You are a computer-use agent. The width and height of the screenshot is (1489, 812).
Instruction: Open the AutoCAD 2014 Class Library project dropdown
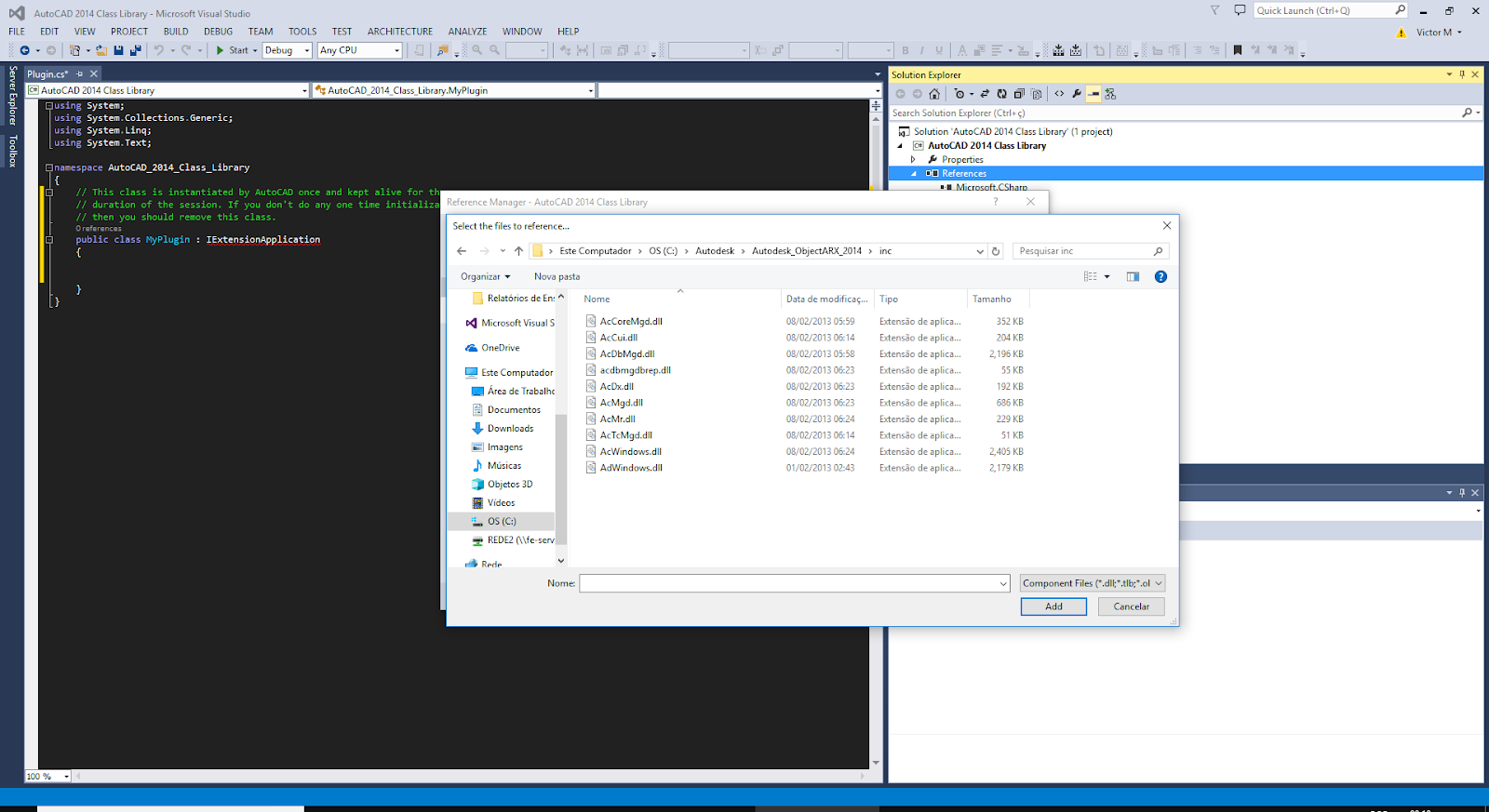pyautogui.click(x=168, y=90)
